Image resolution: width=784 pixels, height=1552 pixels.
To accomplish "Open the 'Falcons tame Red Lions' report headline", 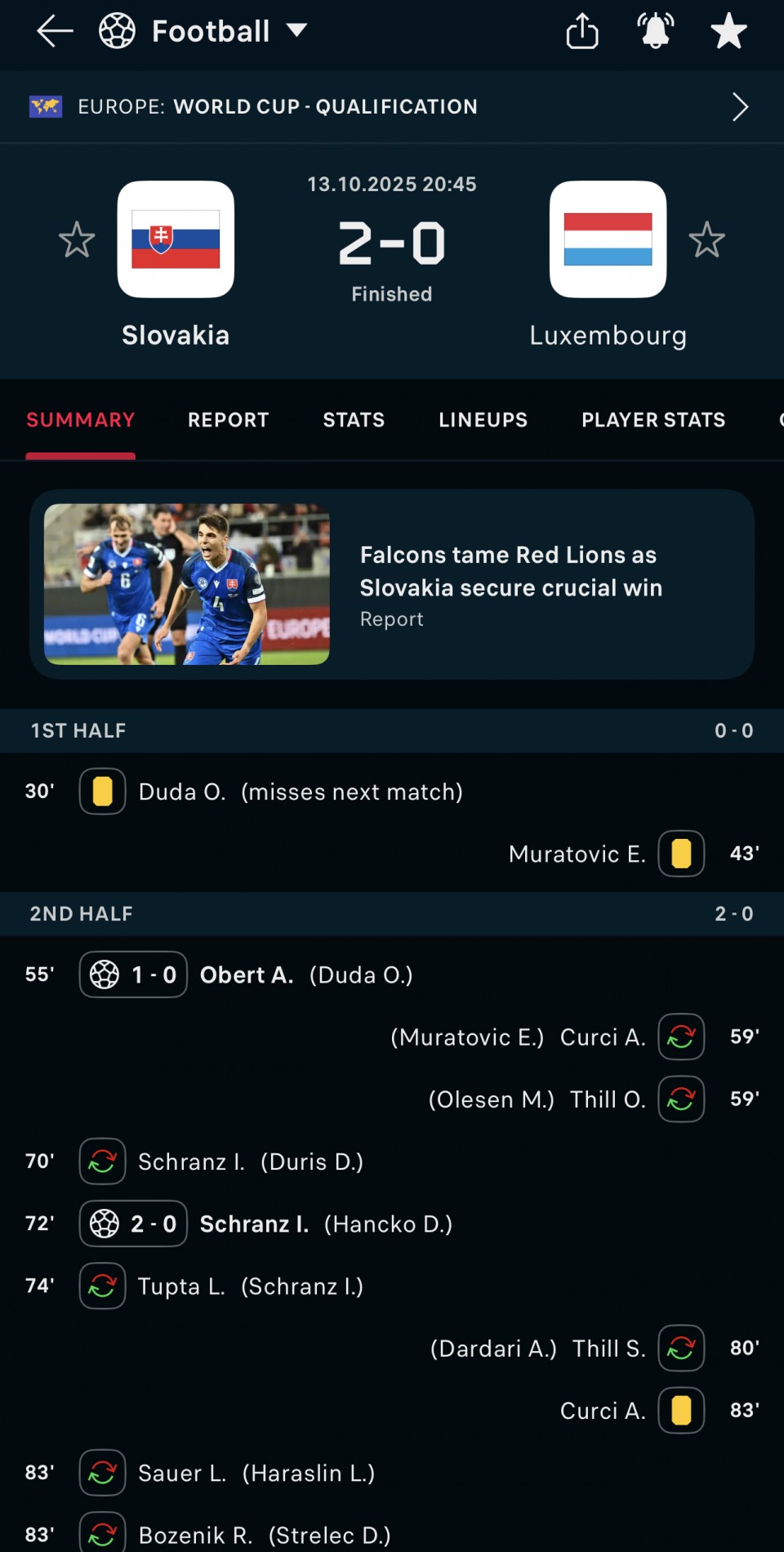I will point(510,571).
